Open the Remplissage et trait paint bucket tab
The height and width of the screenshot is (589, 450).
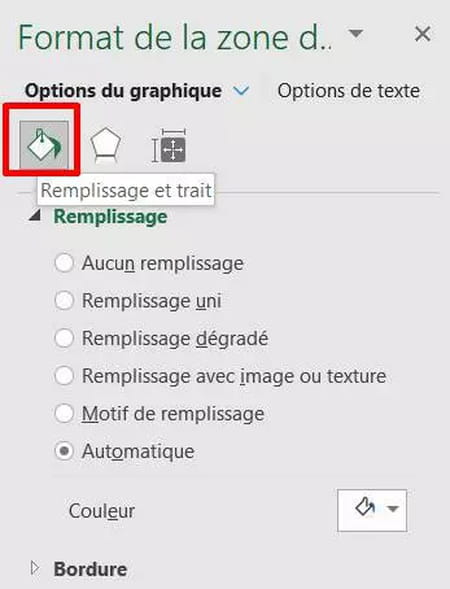[x=44, y=144]
